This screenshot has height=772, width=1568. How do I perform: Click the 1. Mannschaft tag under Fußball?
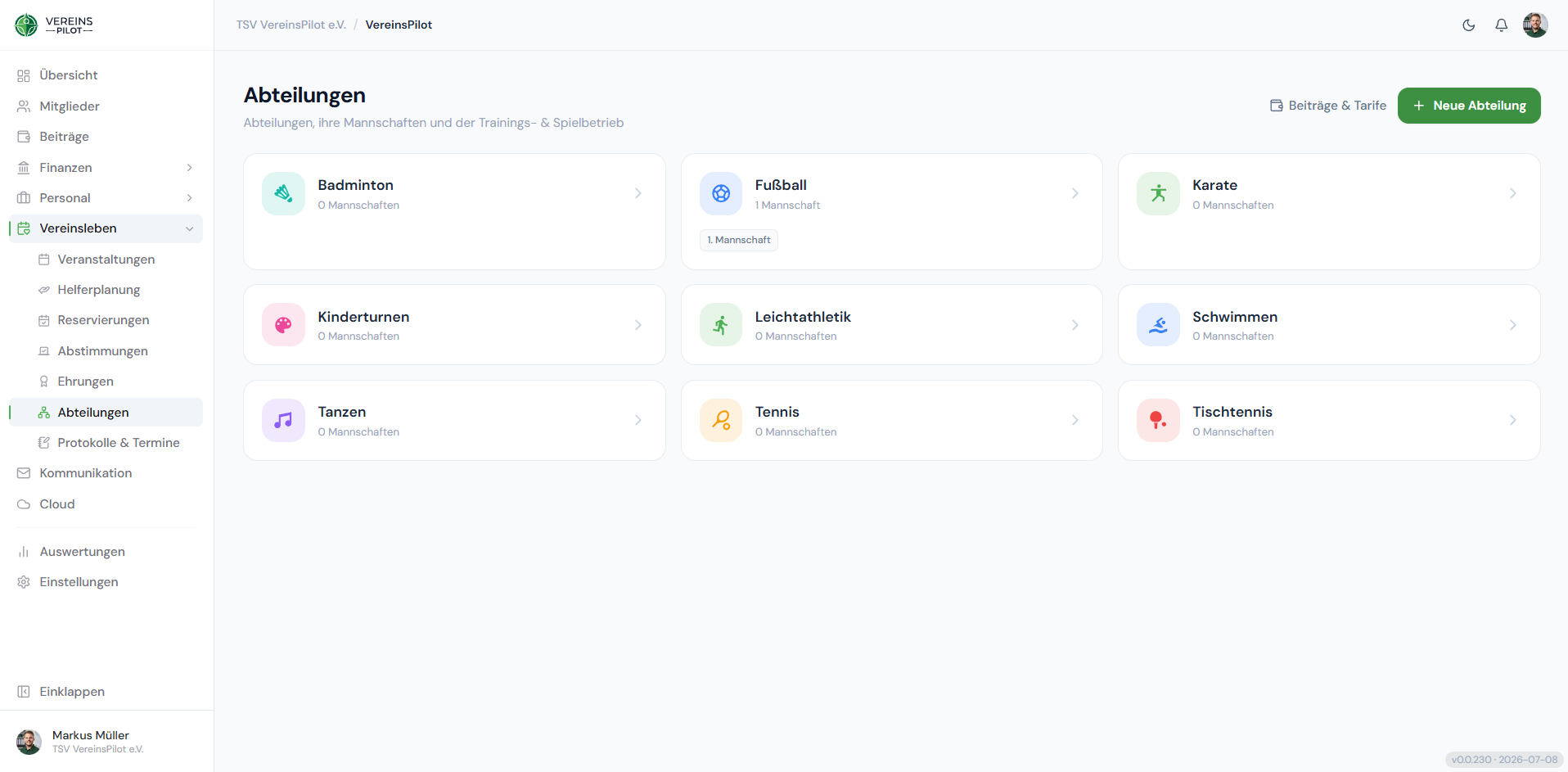point(739,240)
